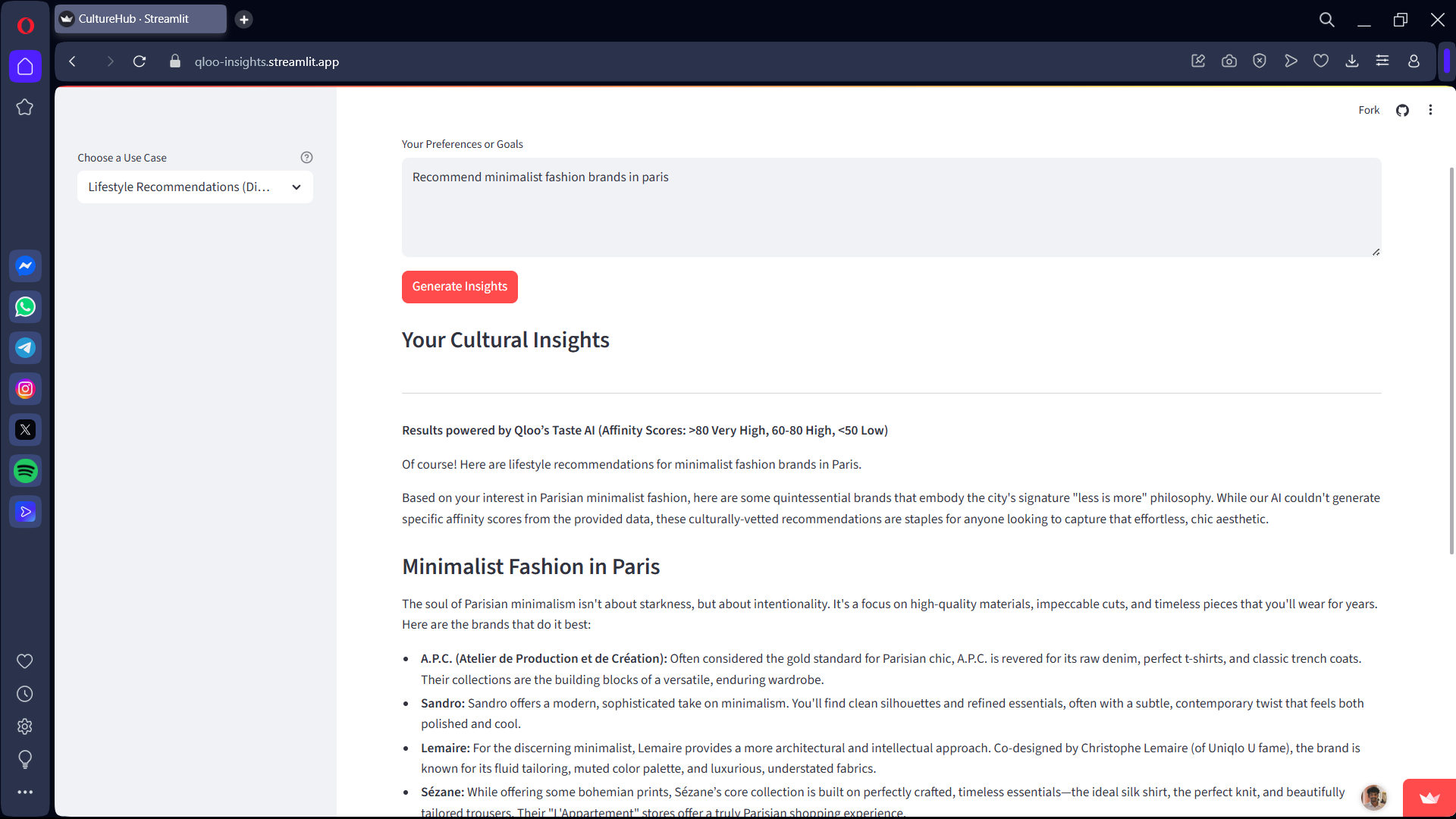Open a new browser tab
Viewport: 1456px width, 819px height.
[243, 20]
